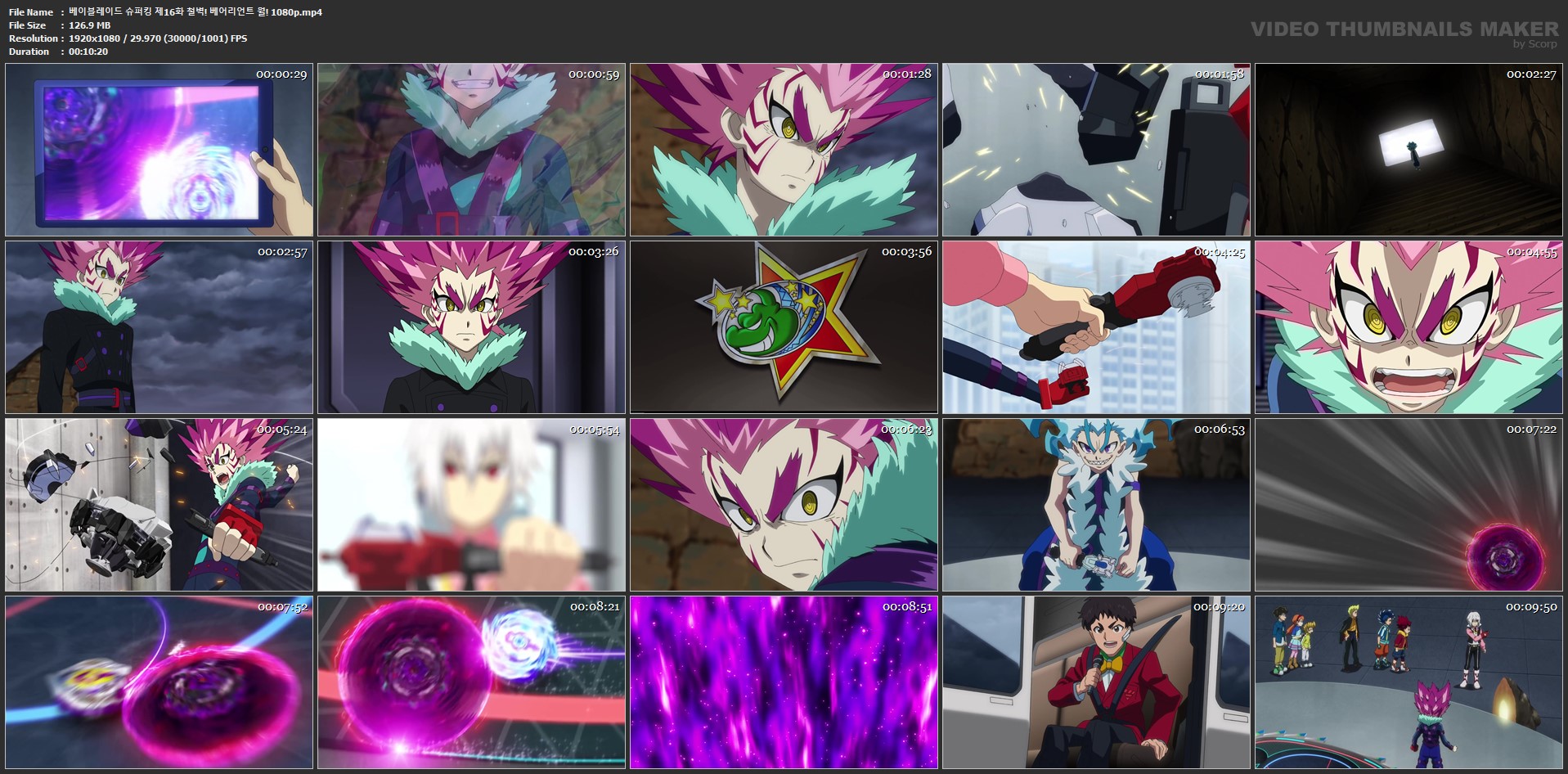Choose the thumbnail at 00:03:26
This screenshot has width=1568, height=774.
(472, 327)
